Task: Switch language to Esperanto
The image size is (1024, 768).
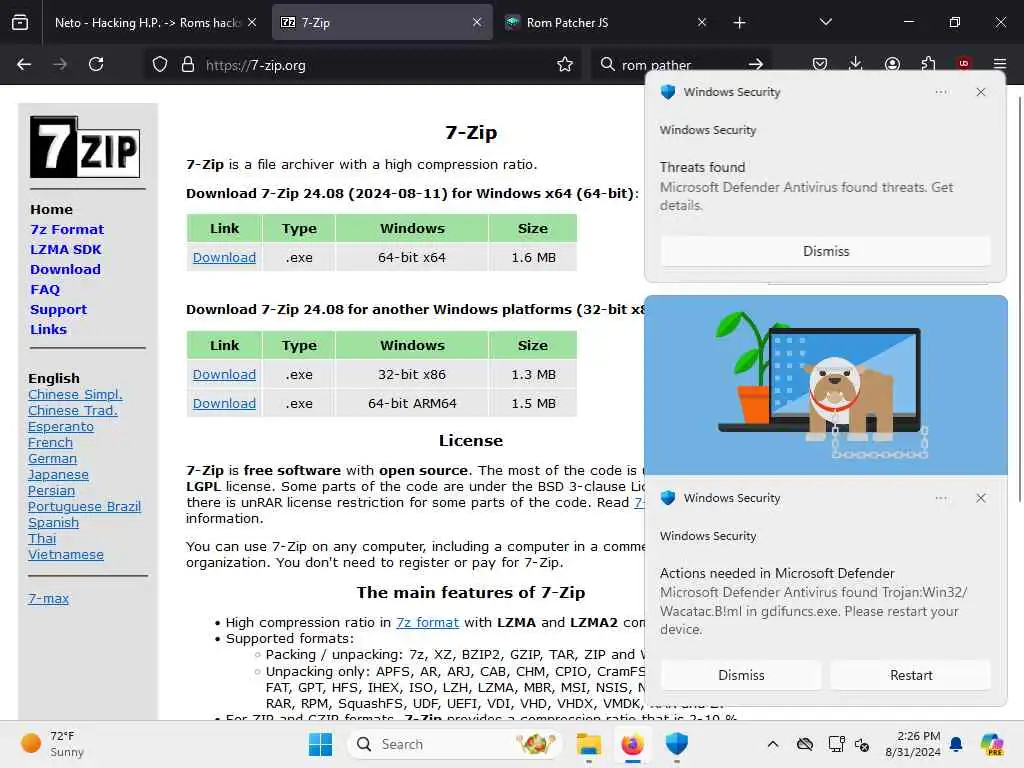Action: pyautogui.click(x=61, y=426)
